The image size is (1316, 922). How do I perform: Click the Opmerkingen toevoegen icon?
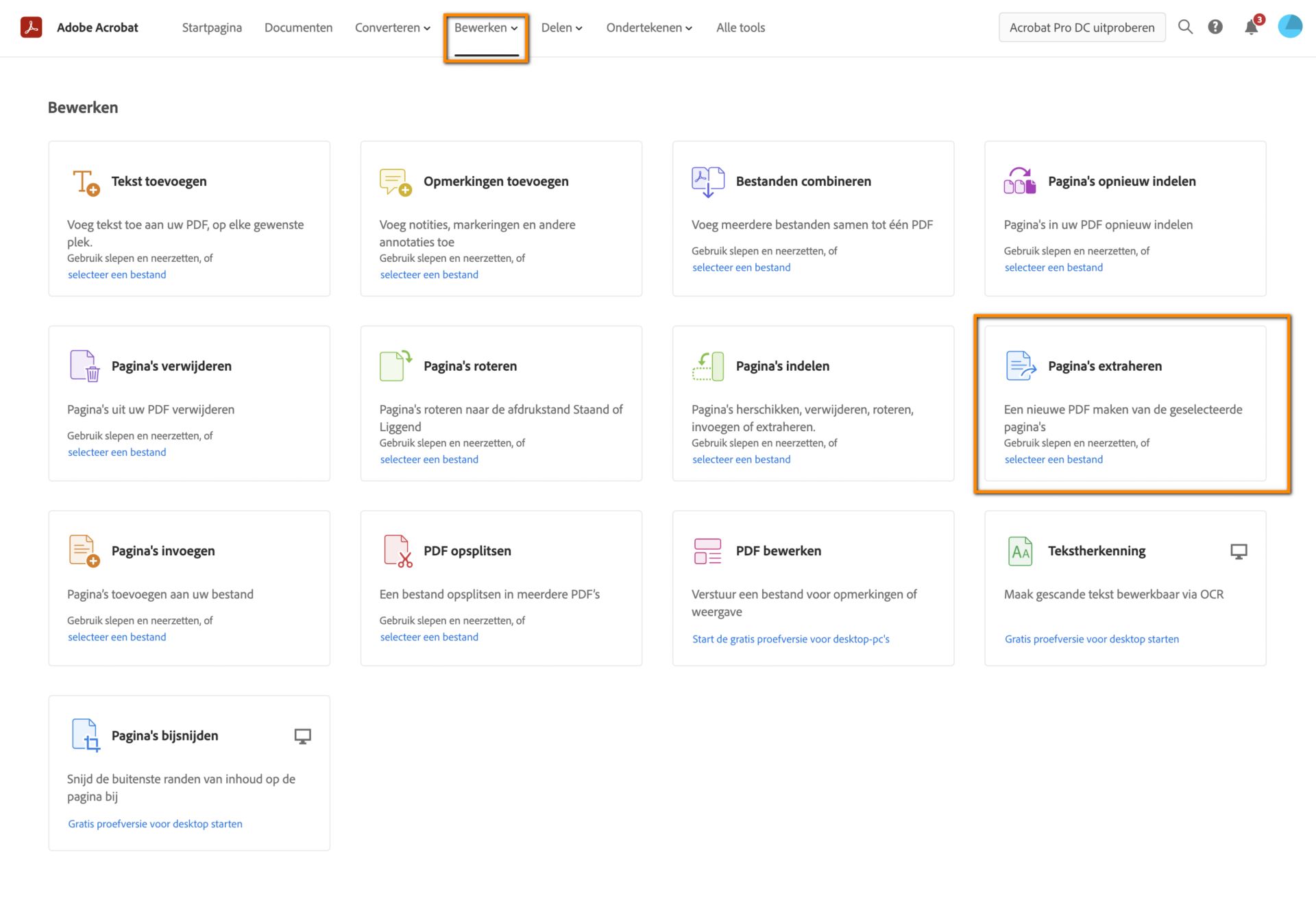395,182
